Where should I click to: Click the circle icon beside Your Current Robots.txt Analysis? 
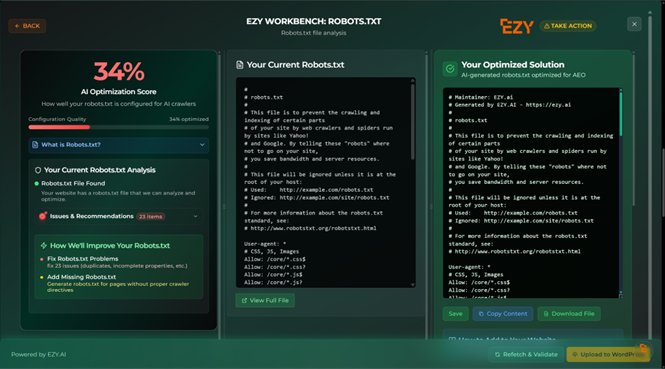pos(38,170)
